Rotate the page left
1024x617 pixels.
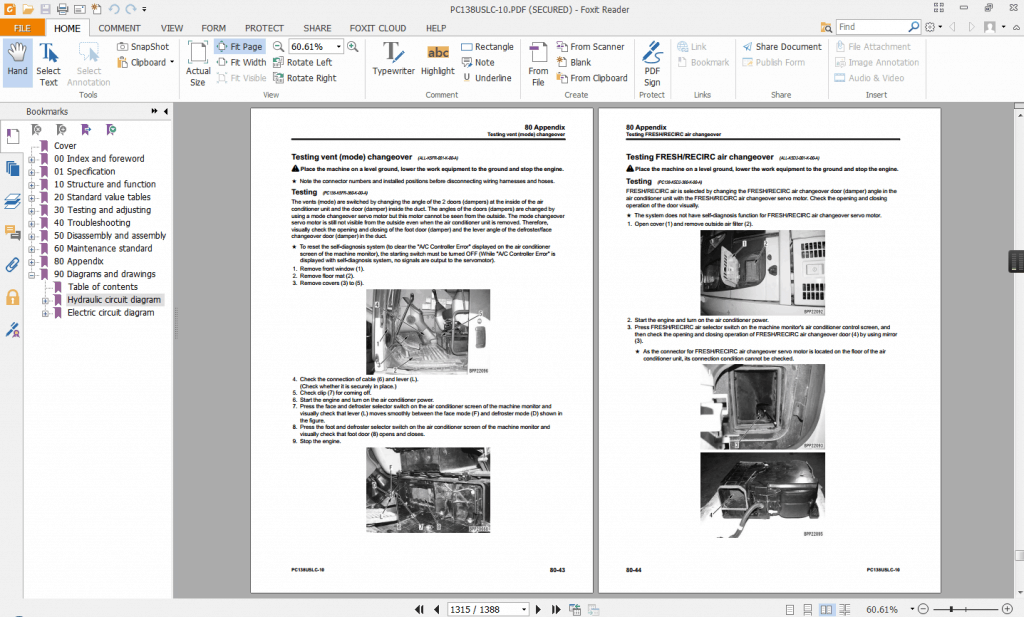[x=302, y=62]
